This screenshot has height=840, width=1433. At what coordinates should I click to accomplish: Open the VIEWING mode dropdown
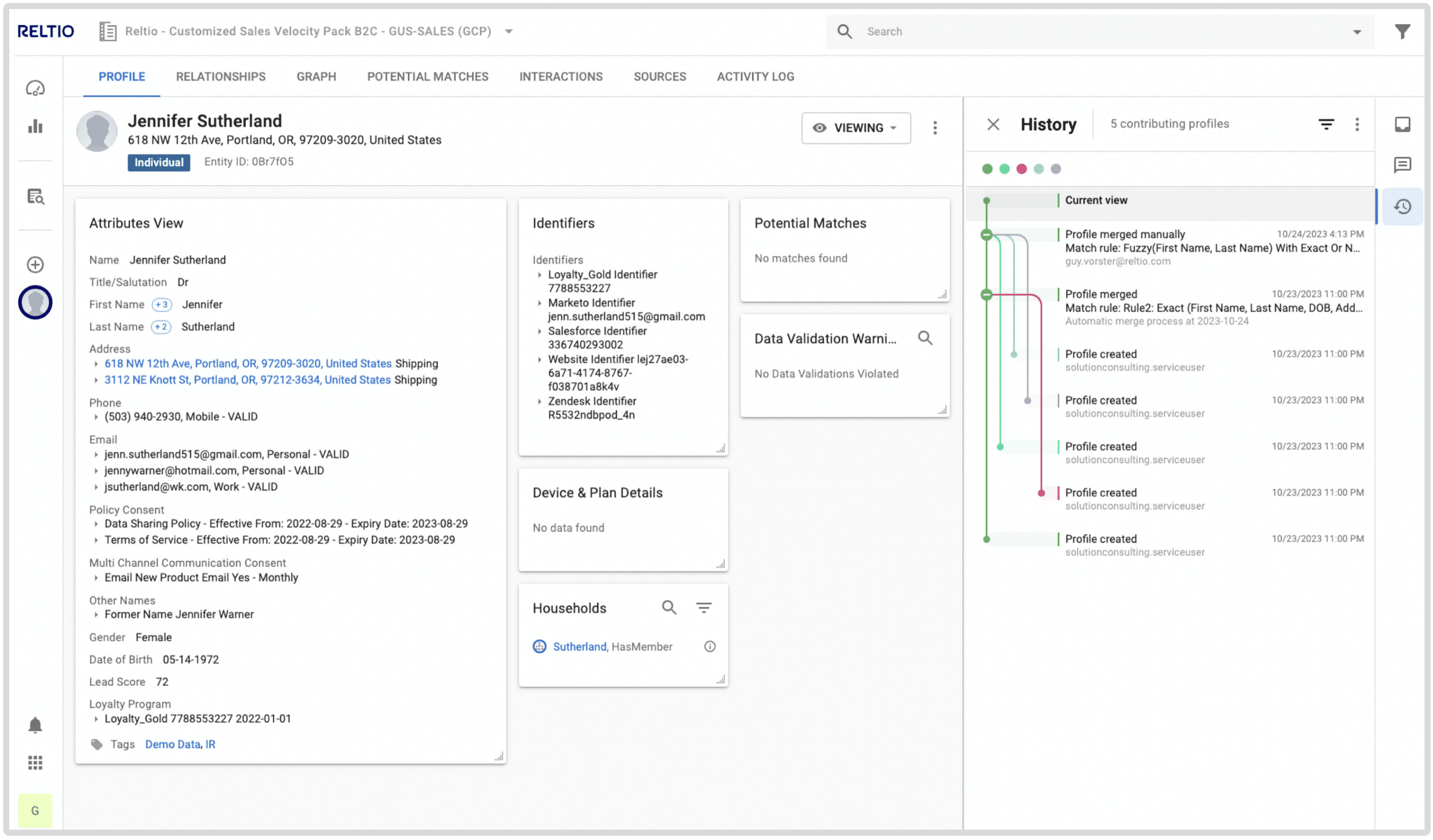pyautogui.click(x=856, y=128)
